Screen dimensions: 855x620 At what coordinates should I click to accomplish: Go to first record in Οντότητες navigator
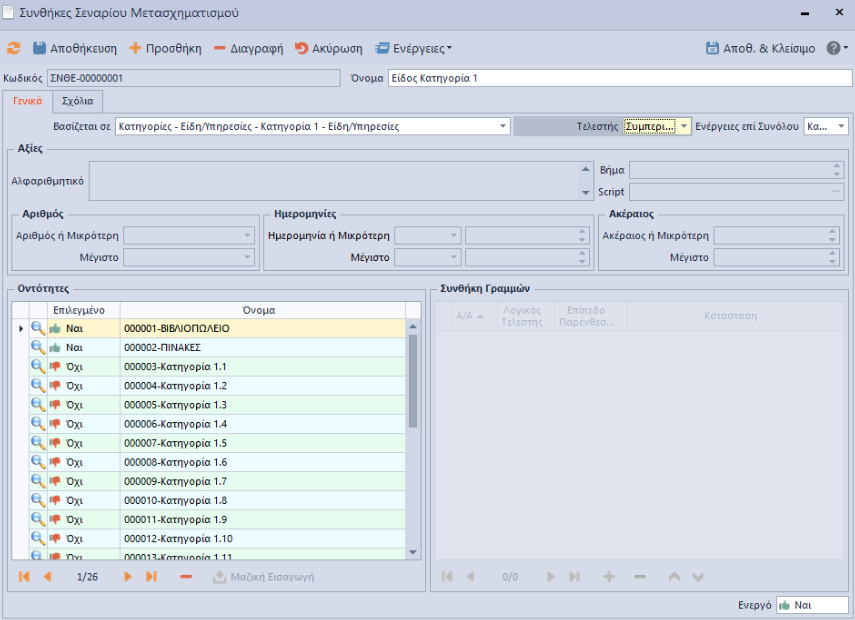point(24,576)
